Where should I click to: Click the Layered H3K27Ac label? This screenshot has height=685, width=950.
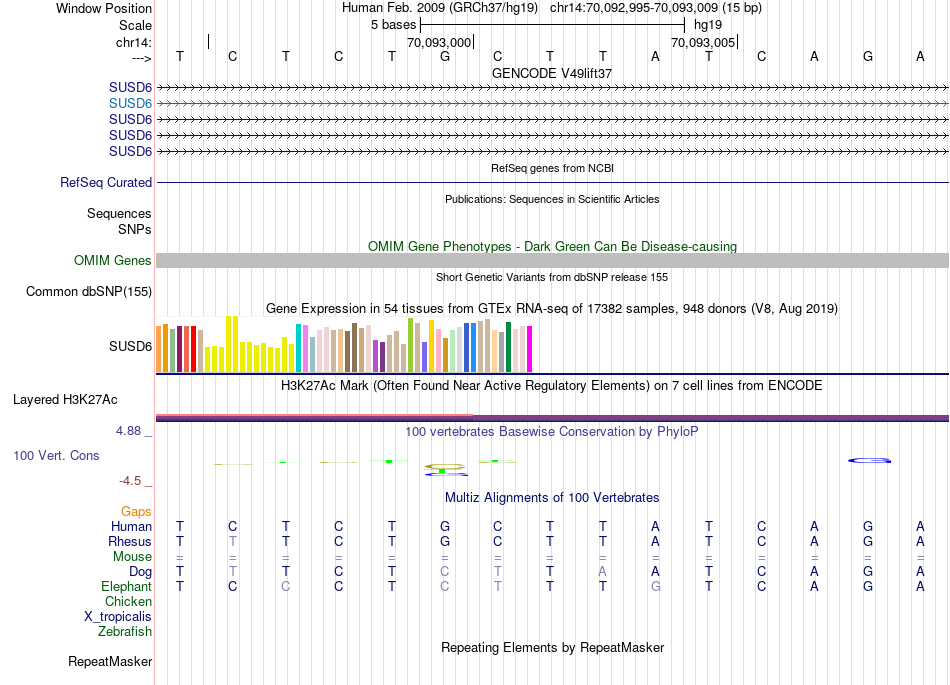[65, 400]
